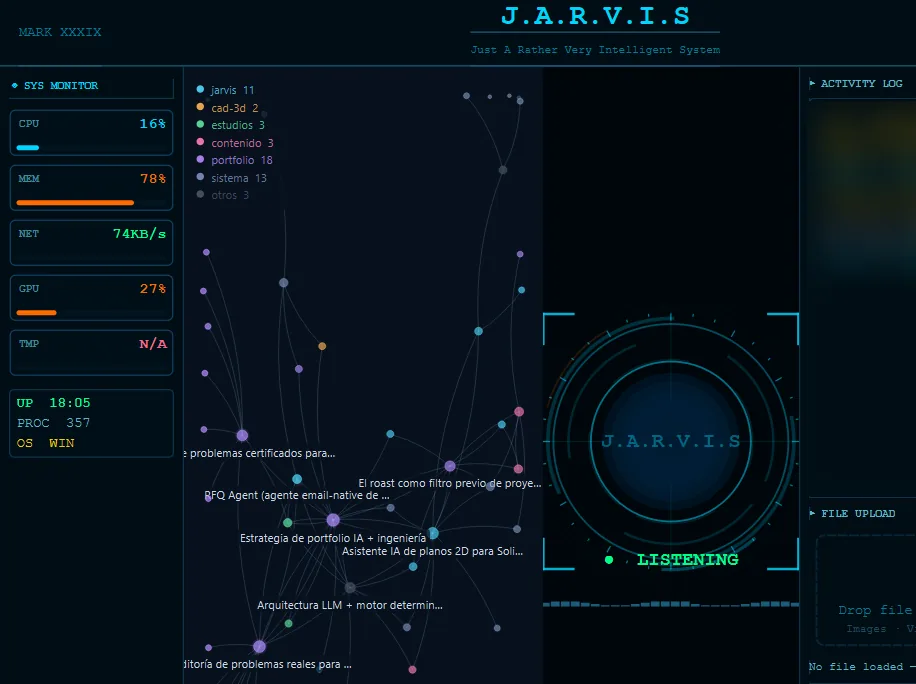
Task: Click label Asistente IA de planos 2D para Soli...
Action: (x=432, y=551)
